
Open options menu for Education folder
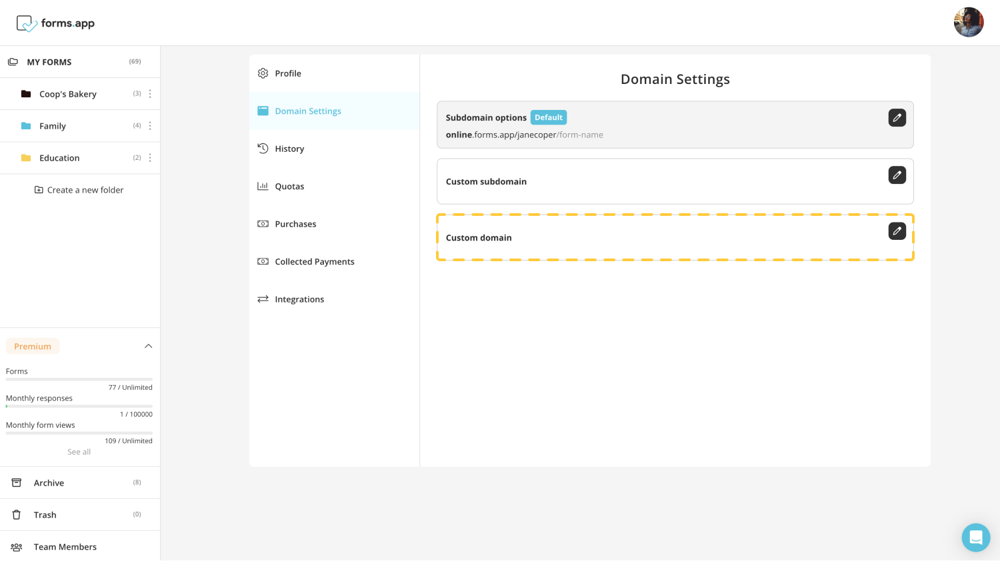pyautogui.click(x=150, y=158)
